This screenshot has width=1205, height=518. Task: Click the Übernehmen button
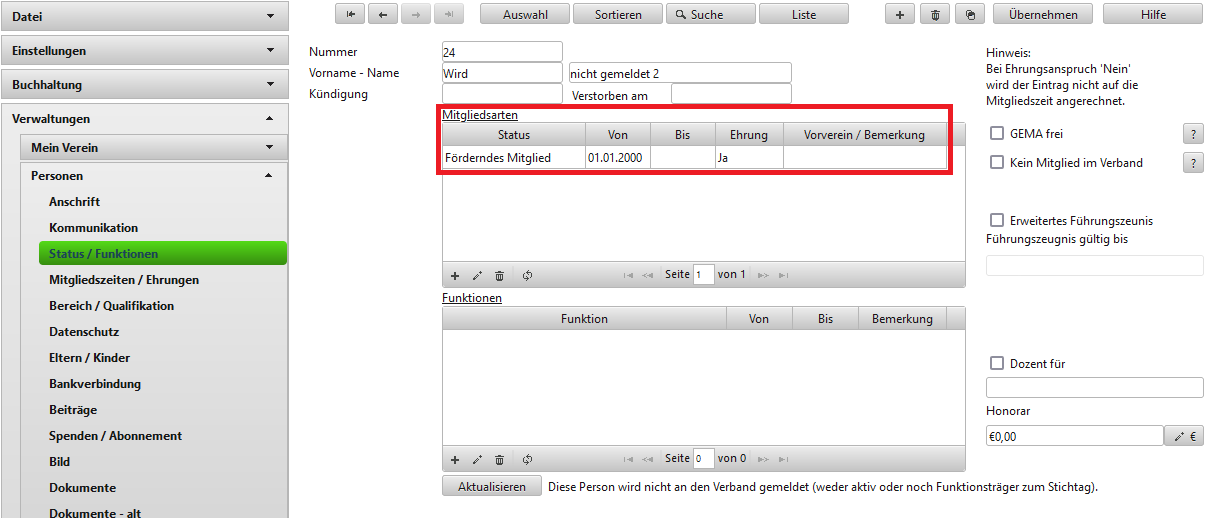tap(1043, 14)
